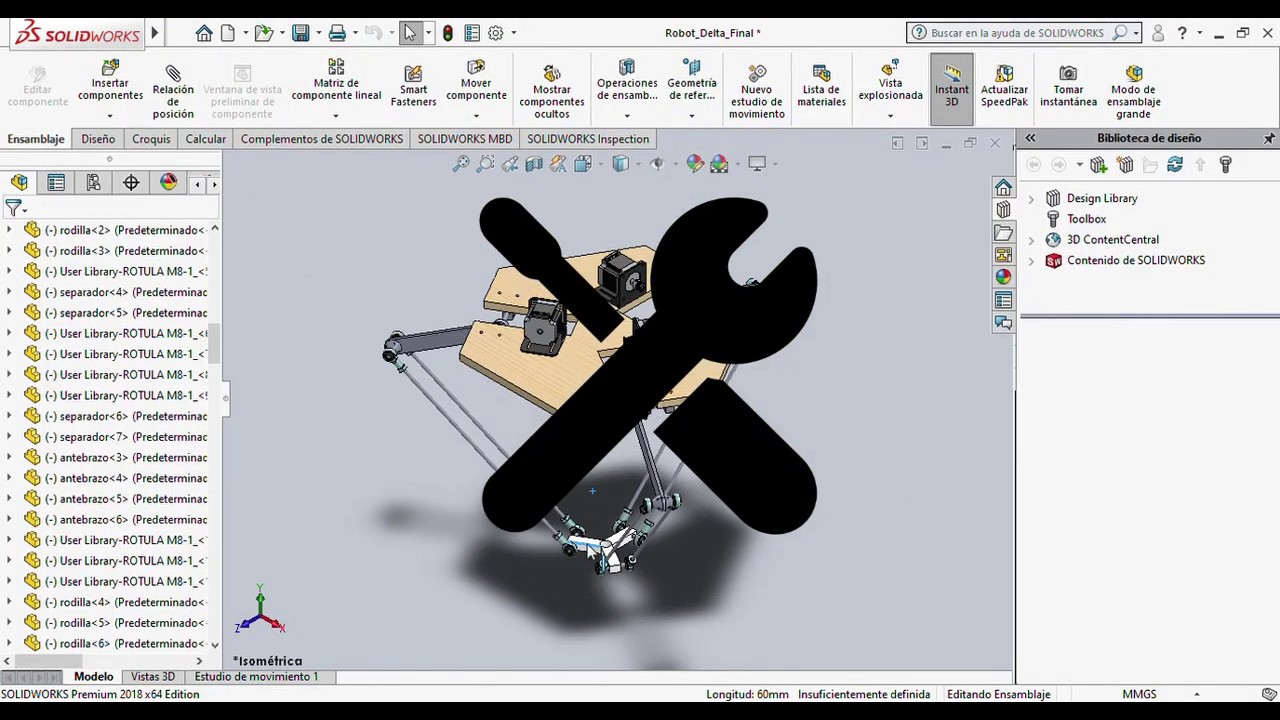Click the Save icon in the top toolbar
The image size is (1280, 720).
click(300, 33)
